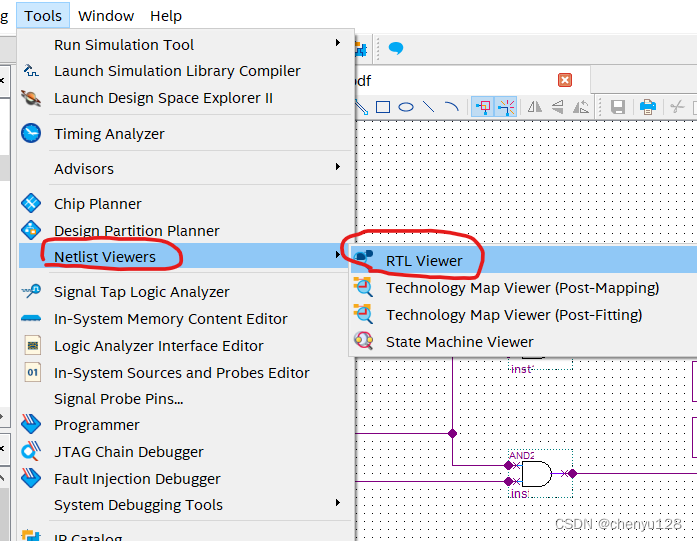Close the bdf document tab

click(565, 80)
